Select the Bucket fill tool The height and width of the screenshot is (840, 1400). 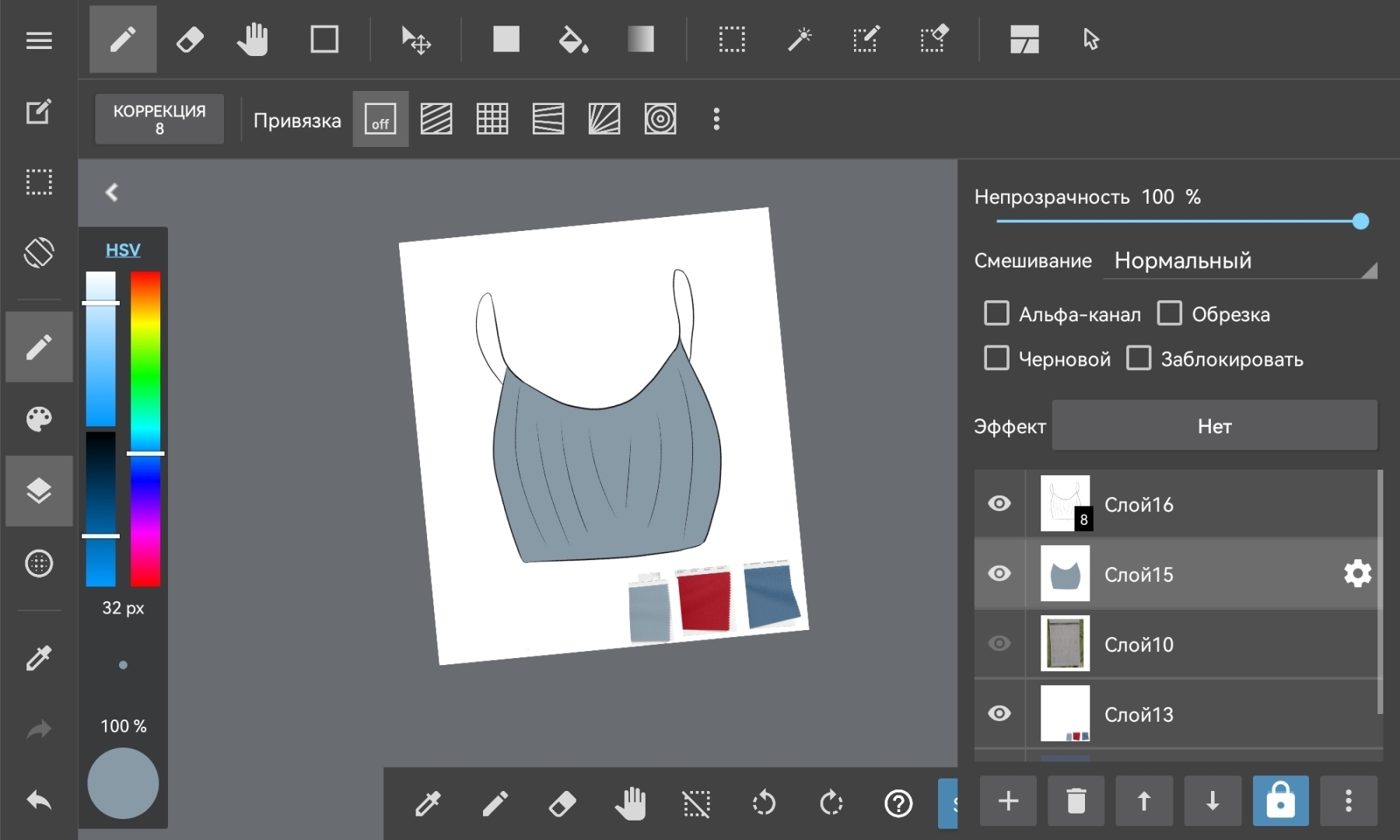coord(573,39)
